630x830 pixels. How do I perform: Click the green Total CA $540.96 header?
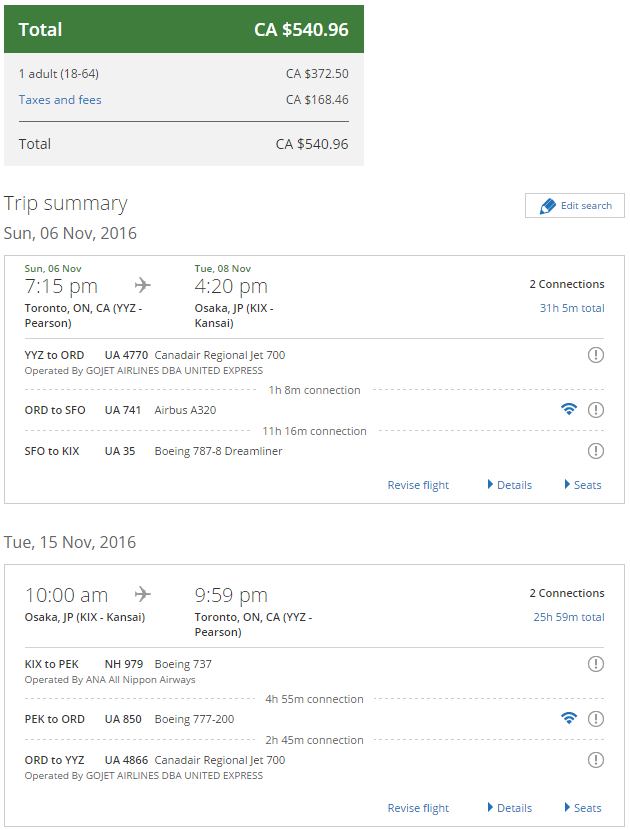tap(184, 29)
